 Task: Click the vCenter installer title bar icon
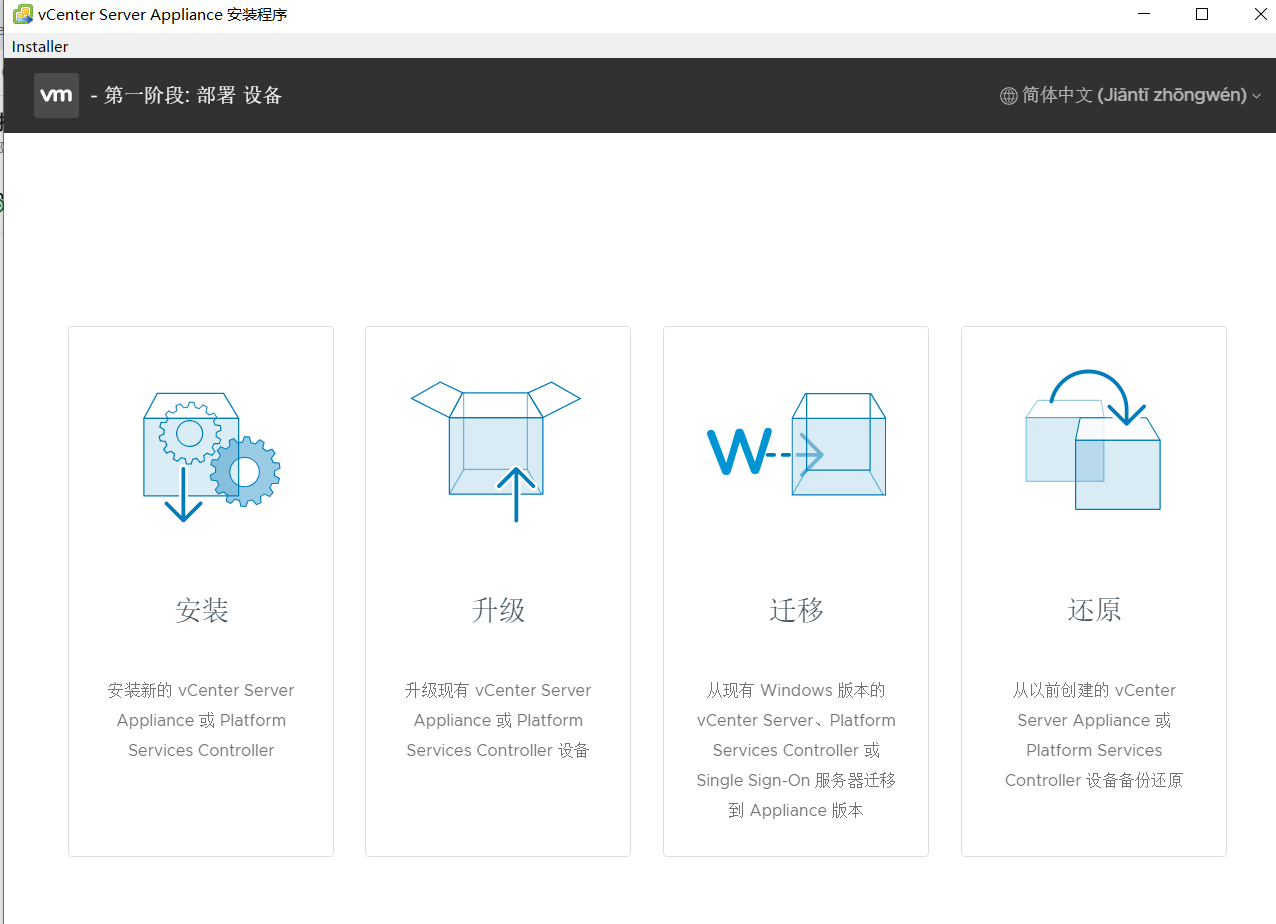tap(22, 15)
